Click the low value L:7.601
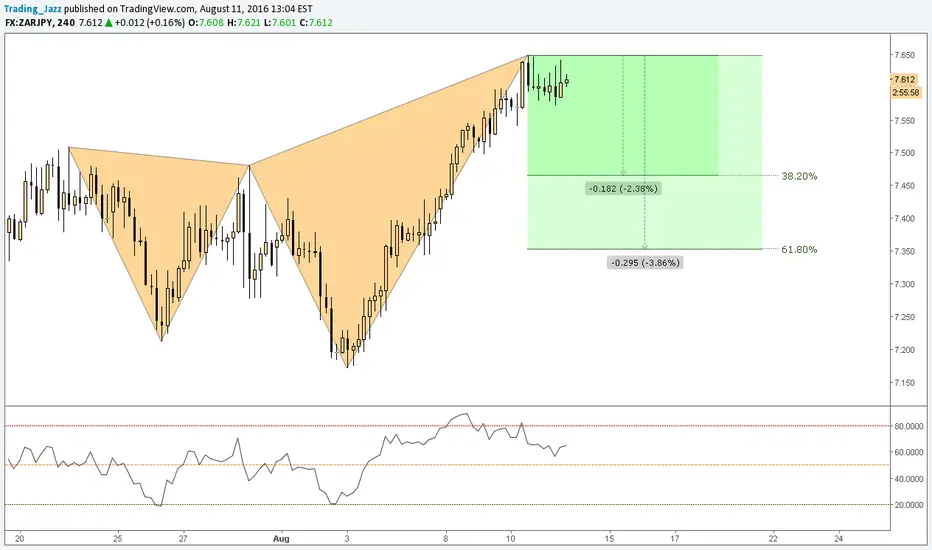This screenshot has width=932, height=550. point(280,23)
